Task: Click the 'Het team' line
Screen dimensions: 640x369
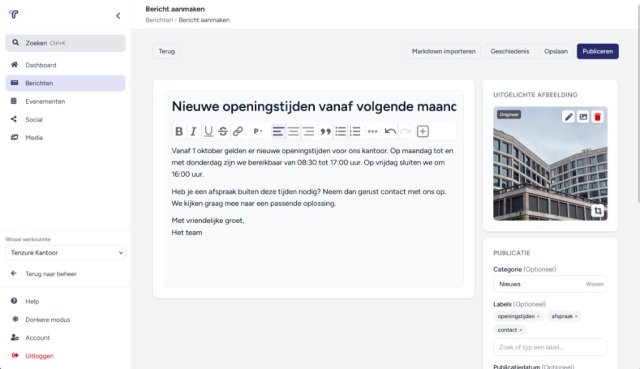Action: 187,233
